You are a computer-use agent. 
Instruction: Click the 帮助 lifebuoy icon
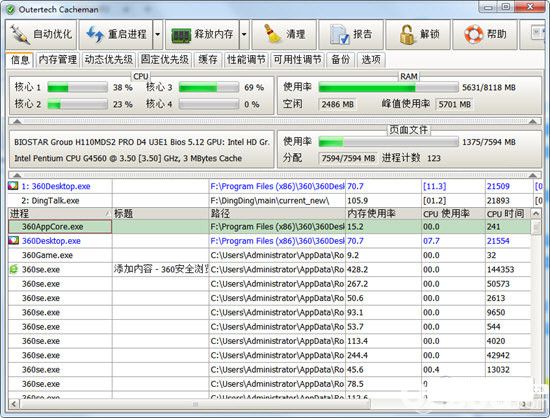pyautogui.click(x=474, y=34)
